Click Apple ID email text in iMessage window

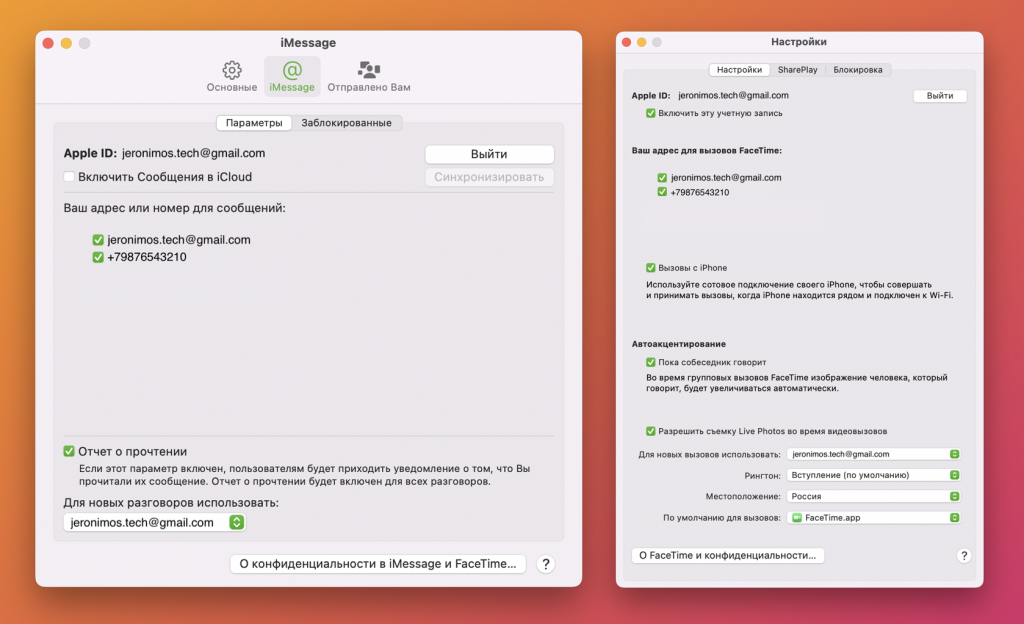[x=193, y=153]
